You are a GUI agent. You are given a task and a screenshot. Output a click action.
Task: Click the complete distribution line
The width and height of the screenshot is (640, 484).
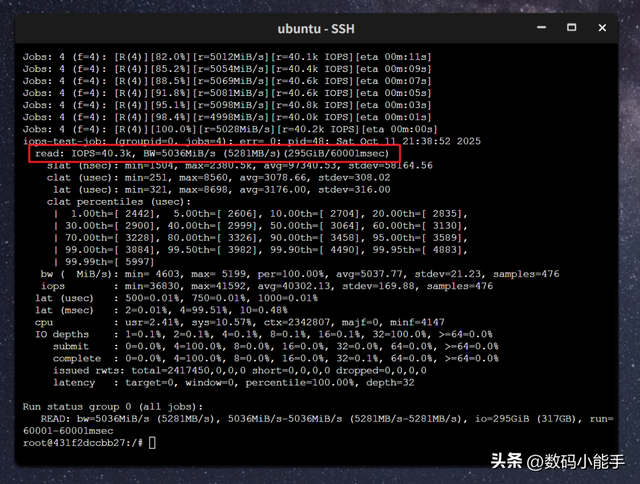[x=276, y=358]
